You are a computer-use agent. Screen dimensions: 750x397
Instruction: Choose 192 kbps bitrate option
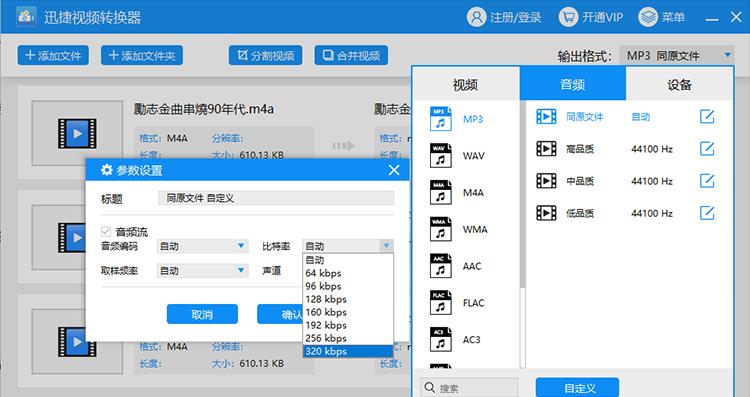348,325
